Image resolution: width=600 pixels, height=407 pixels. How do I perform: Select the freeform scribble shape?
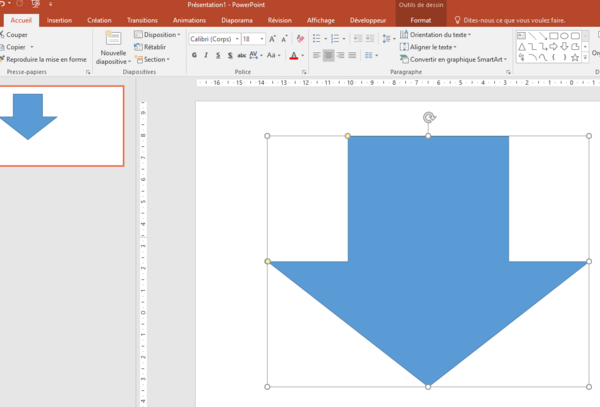[522, 57]
